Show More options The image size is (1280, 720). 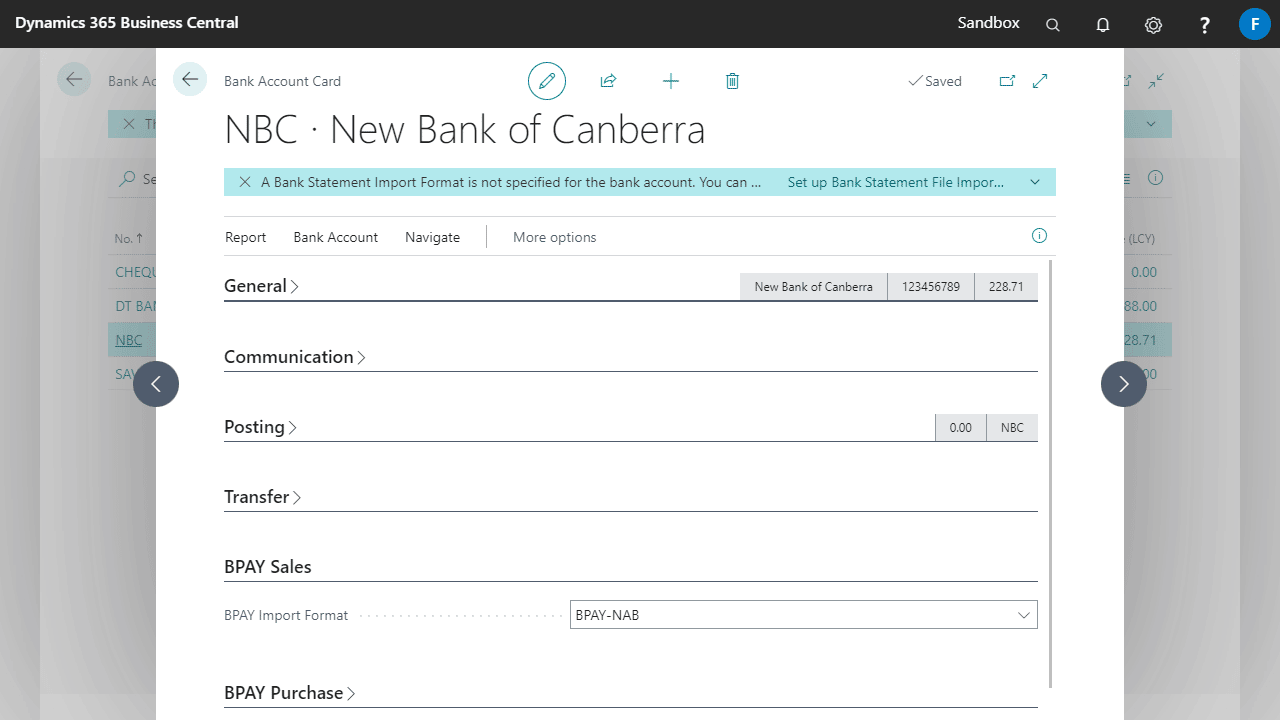pyautogui.click(x=554, y=237)
